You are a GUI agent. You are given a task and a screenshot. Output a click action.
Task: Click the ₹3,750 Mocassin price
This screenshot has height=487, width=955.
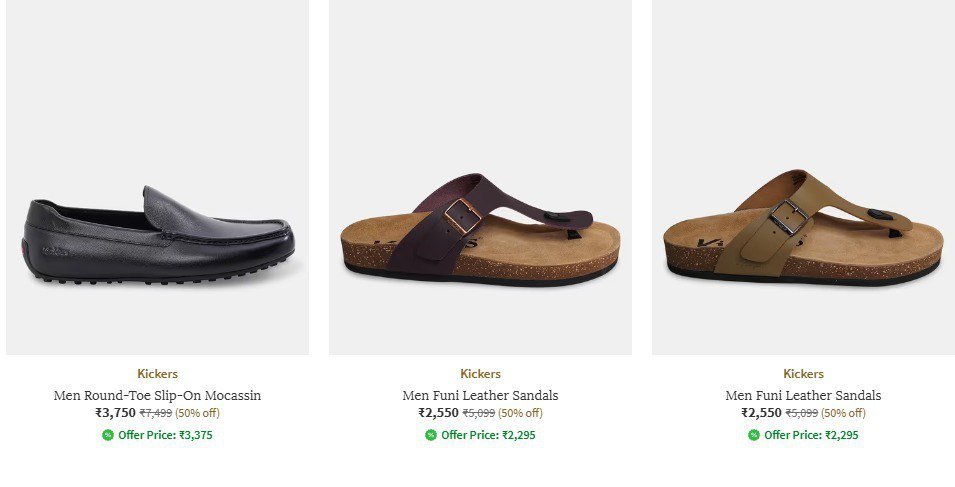click(x=115, y=413)
